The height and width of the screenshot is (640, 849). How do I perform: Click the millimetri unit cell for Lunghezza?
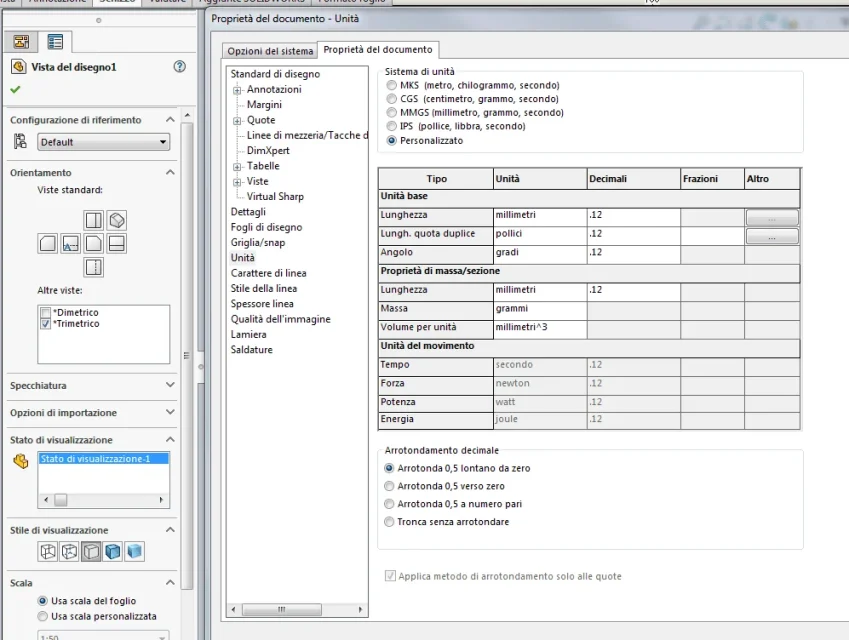pos(540,215)
